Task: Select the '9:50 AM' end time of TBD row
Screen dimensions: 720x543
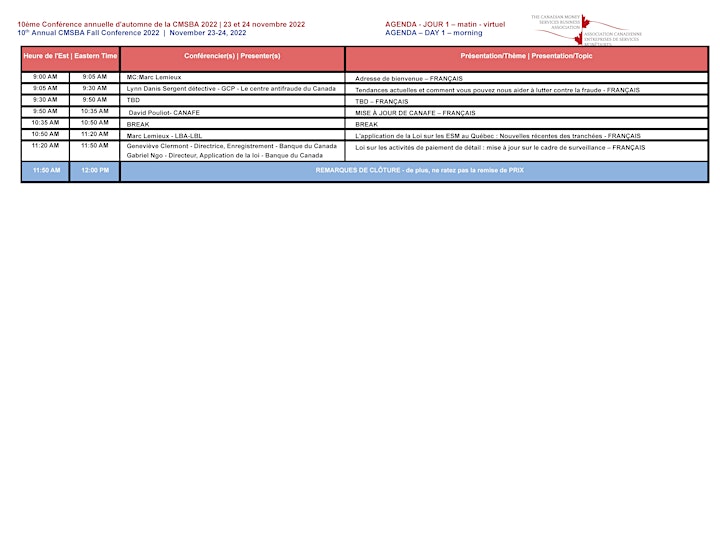Action: point(95,100)
